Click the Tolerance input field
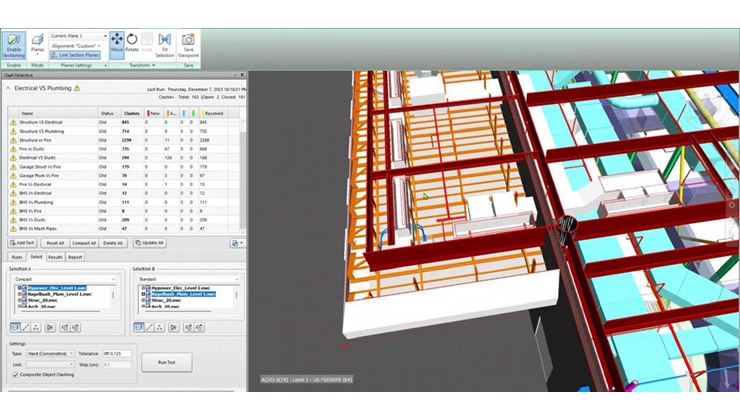The image size is (740, 420). 117,353
